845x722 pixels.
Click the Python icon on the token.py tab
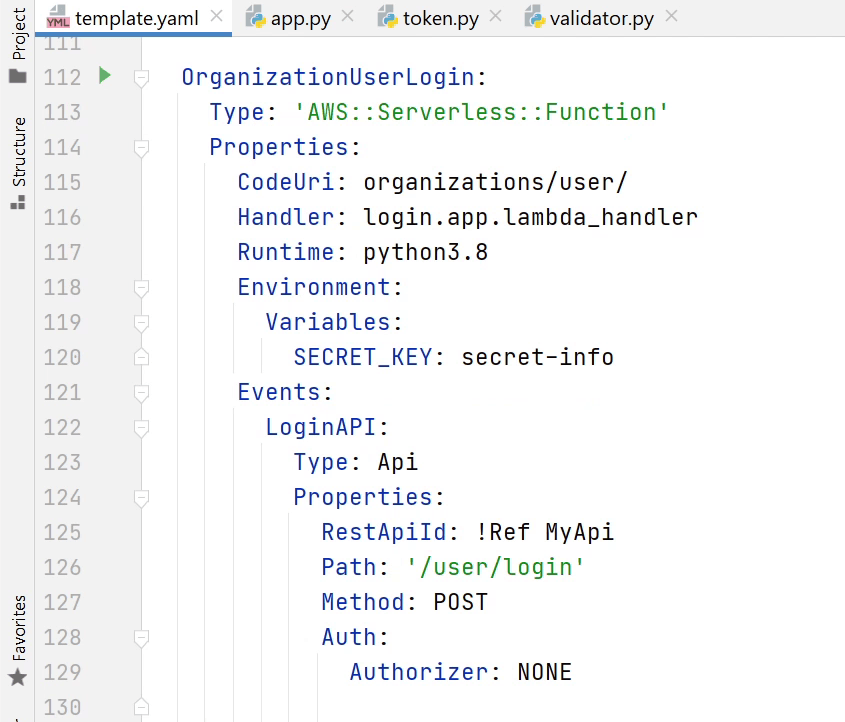[387, 17]
